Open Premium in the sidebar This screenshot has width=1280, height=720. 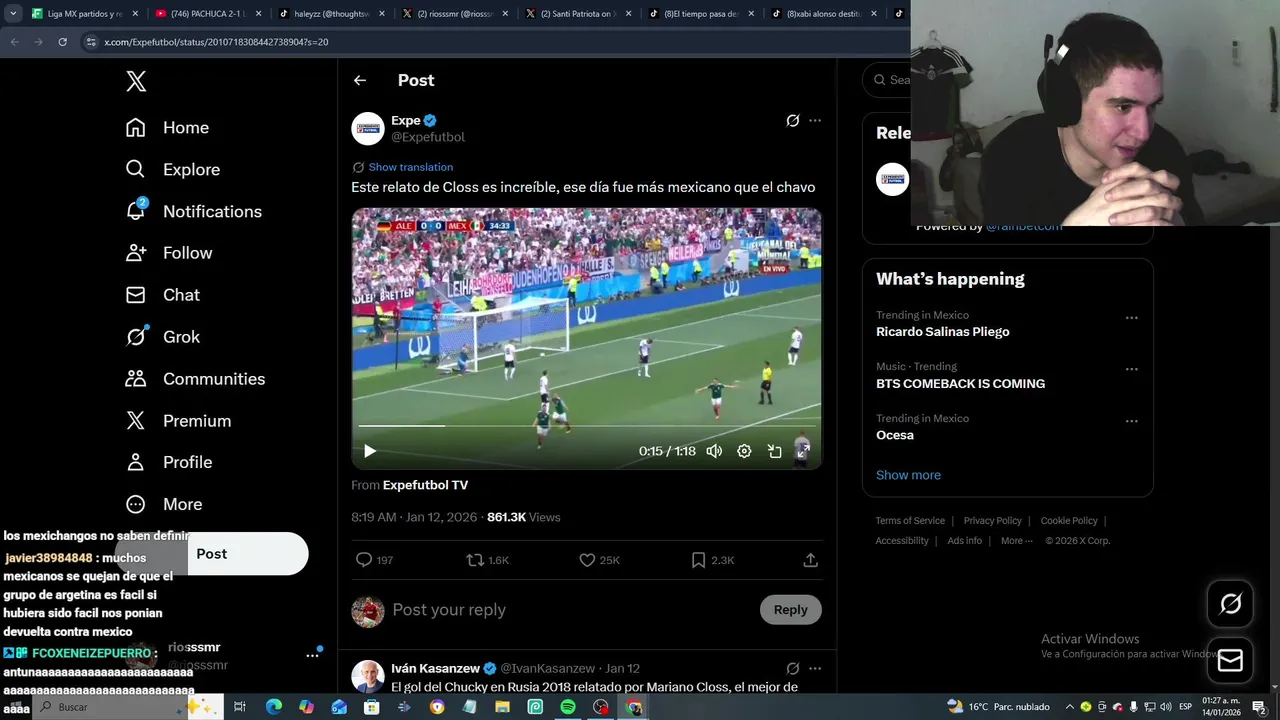pos(177,421)
